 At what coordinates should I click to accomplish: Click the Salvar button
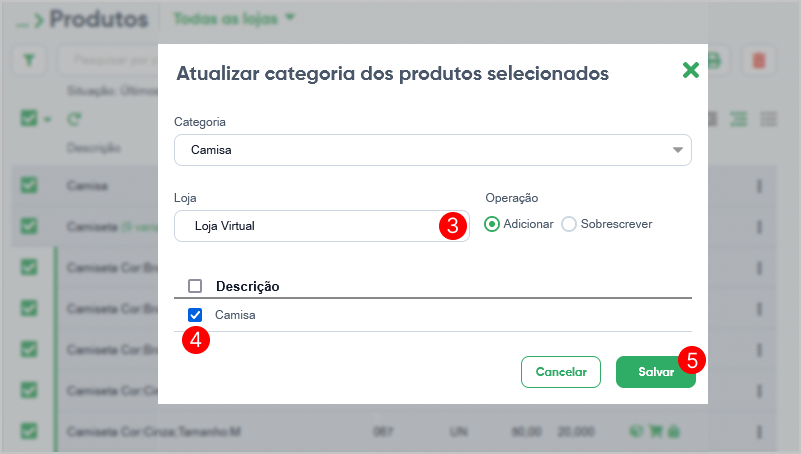point(656,372)
